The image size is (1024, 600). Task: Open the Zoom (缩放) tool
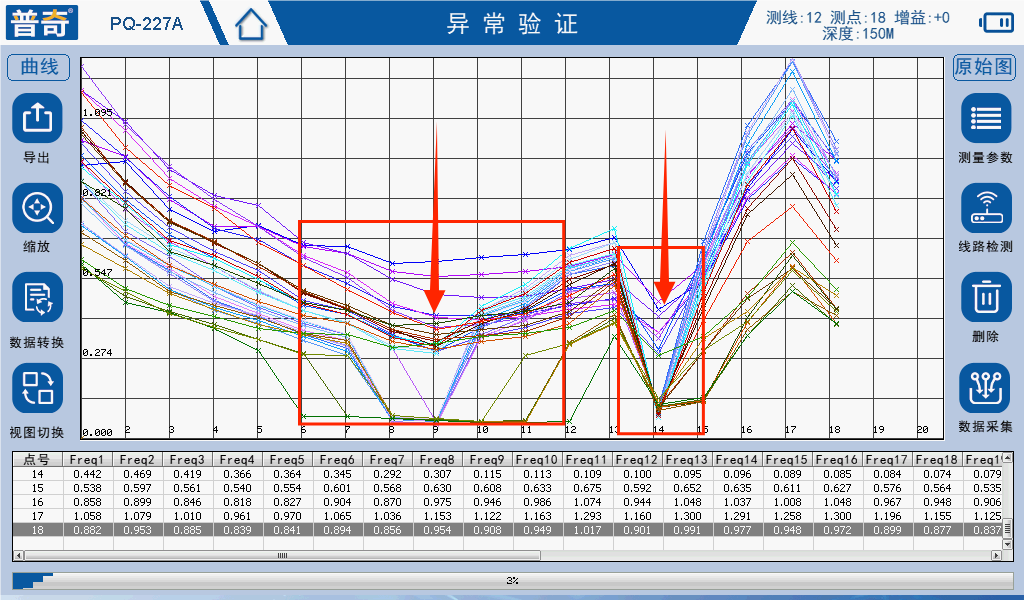[37, 209]
